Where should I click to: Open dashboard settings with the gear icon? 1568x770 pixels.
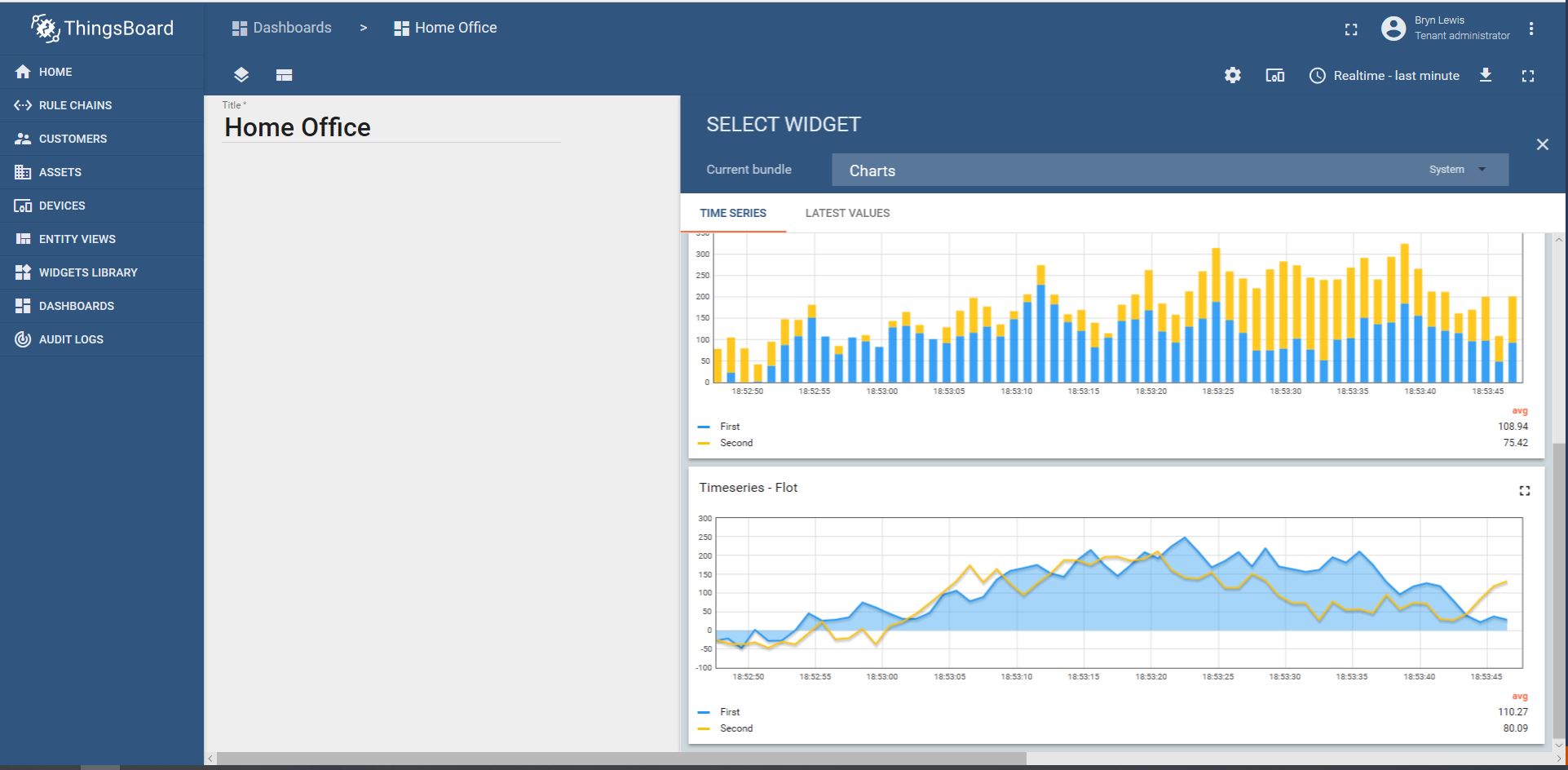pyautogui.click(x=1232, y=75)
